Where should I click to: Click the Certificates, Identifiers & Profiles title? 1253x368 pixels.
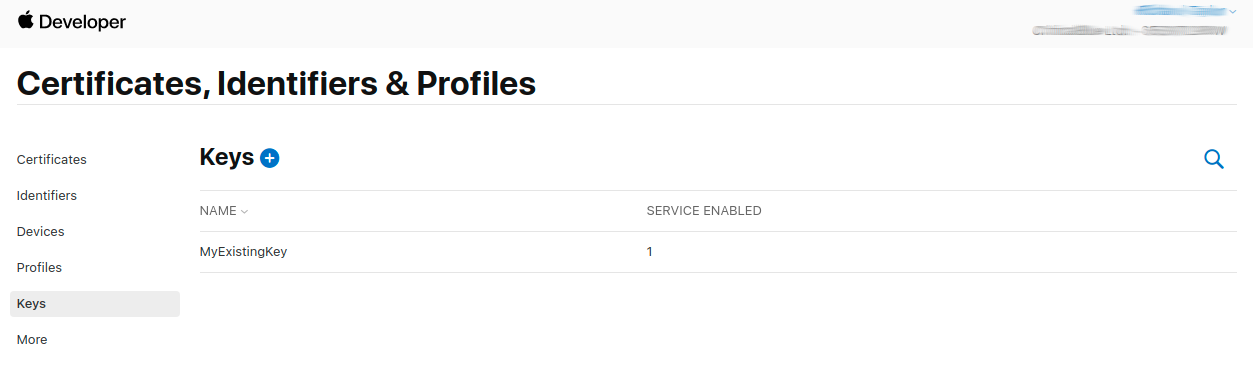pyautogui.click(x=277, y=83)
